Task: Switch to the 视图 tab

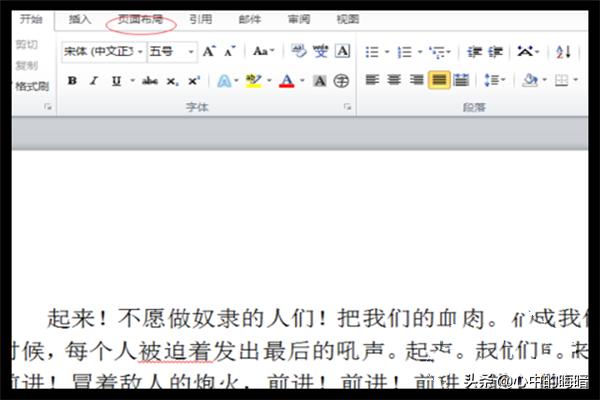Action: tap(348, 19)
